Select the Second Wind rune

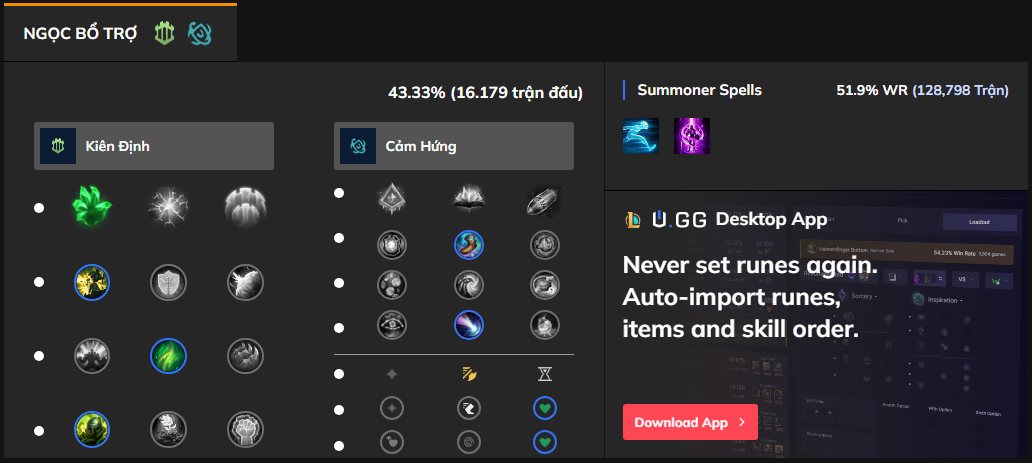[168, 355]
